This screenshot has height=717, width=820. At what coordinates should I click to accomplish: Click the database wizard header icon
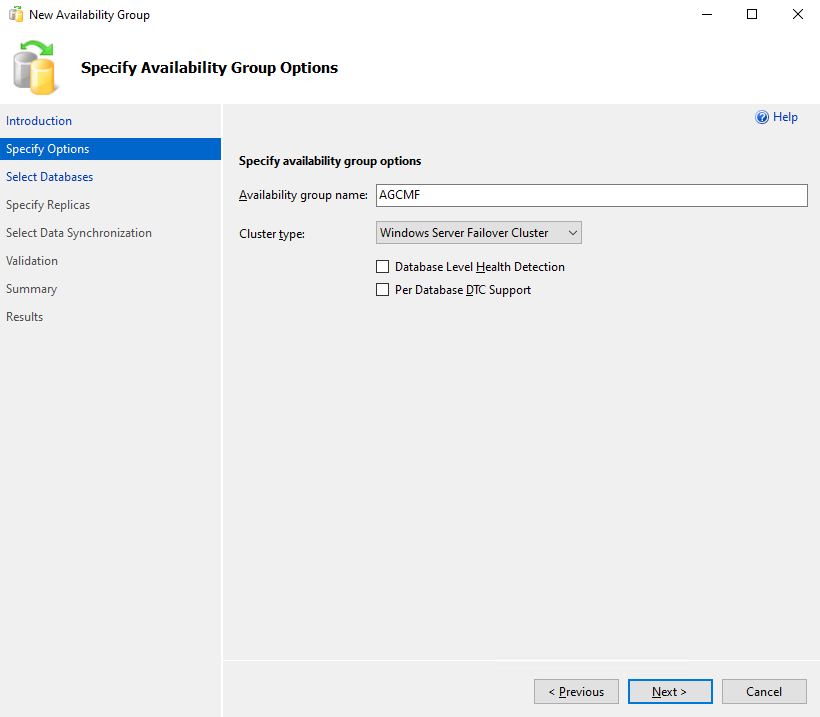point(36,67)
